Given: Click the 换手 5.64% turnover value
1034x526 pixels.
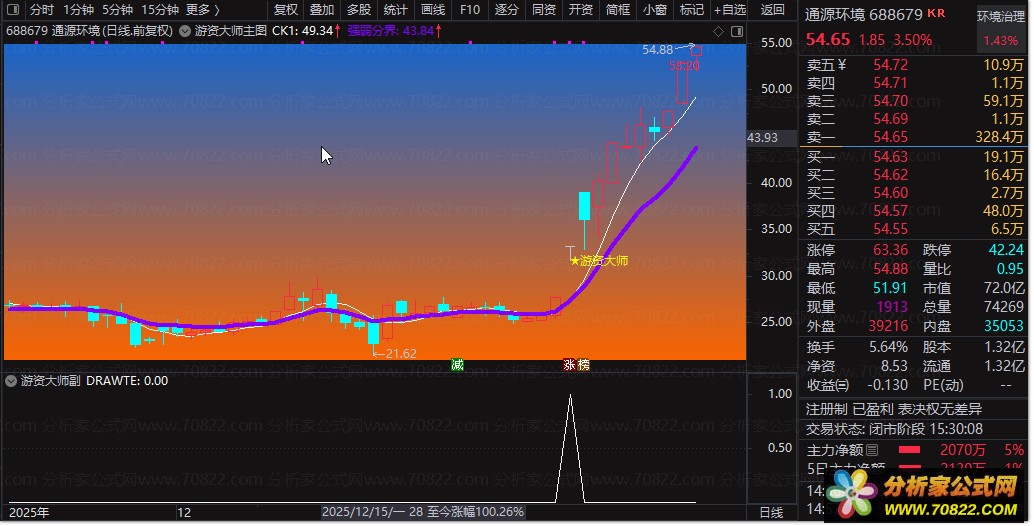Looking at the screenshot, I should [x=888, y=347].
